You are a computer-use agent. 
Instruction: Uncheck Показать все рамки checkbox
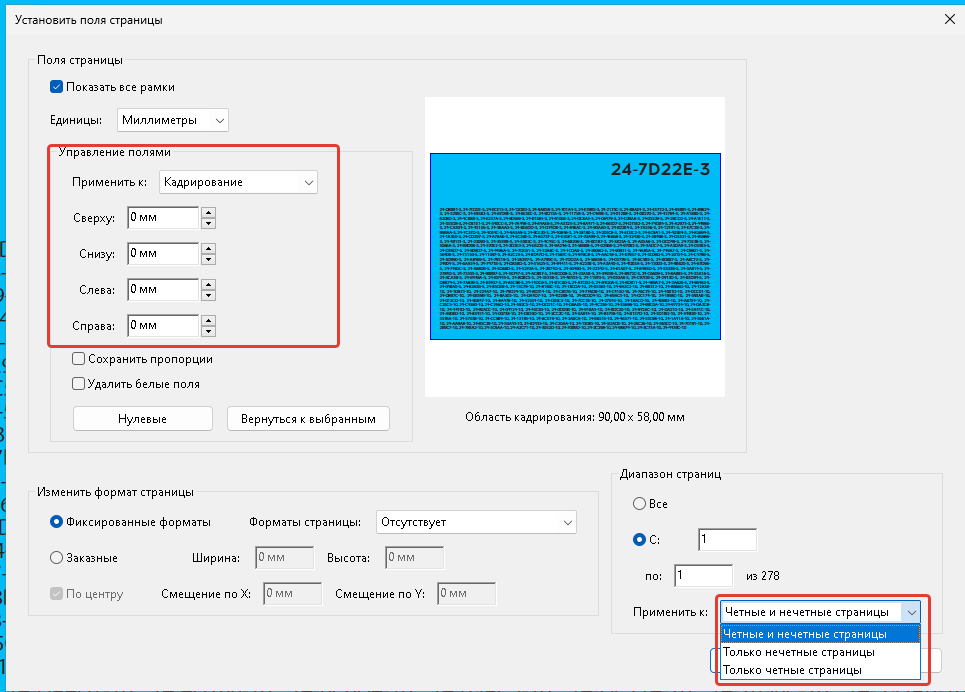57,87
